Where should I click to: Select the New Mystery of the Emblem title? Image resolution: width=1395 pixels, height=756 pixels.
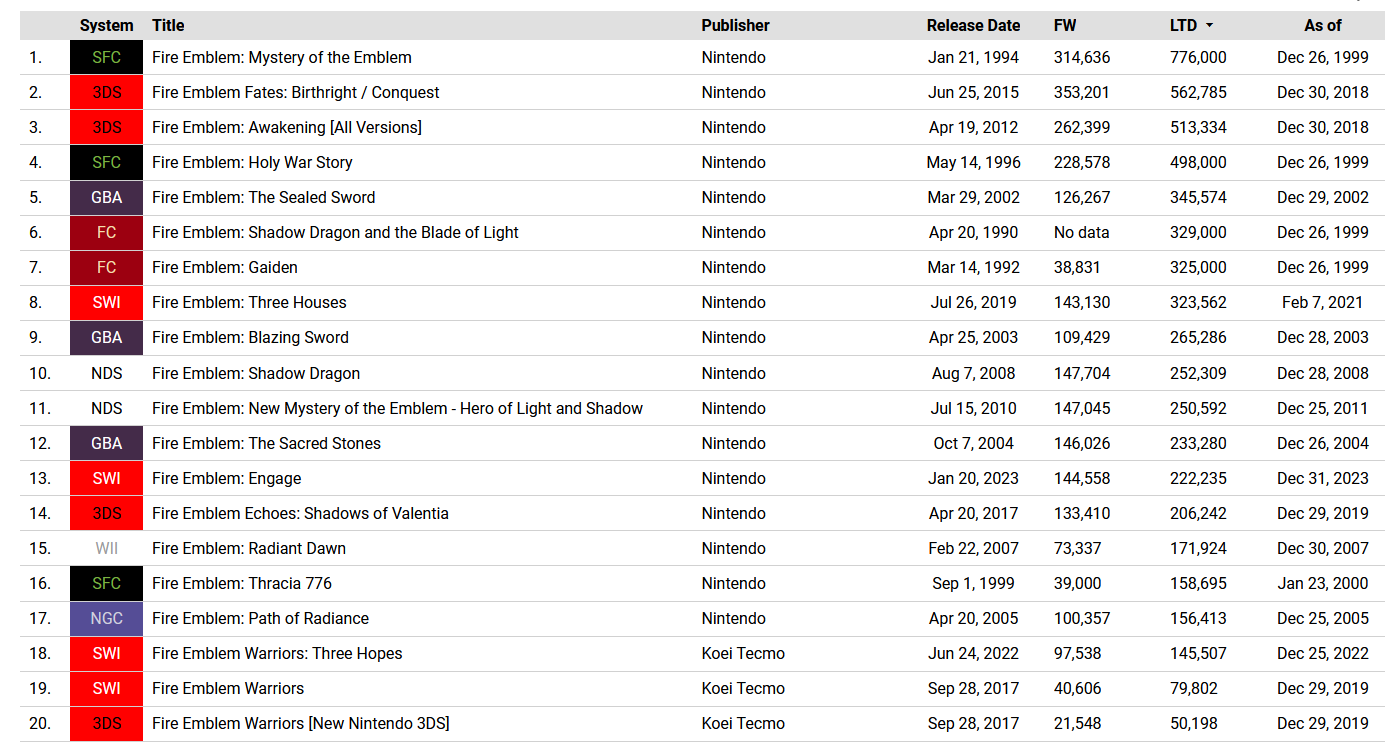click(x=397, y=409)
